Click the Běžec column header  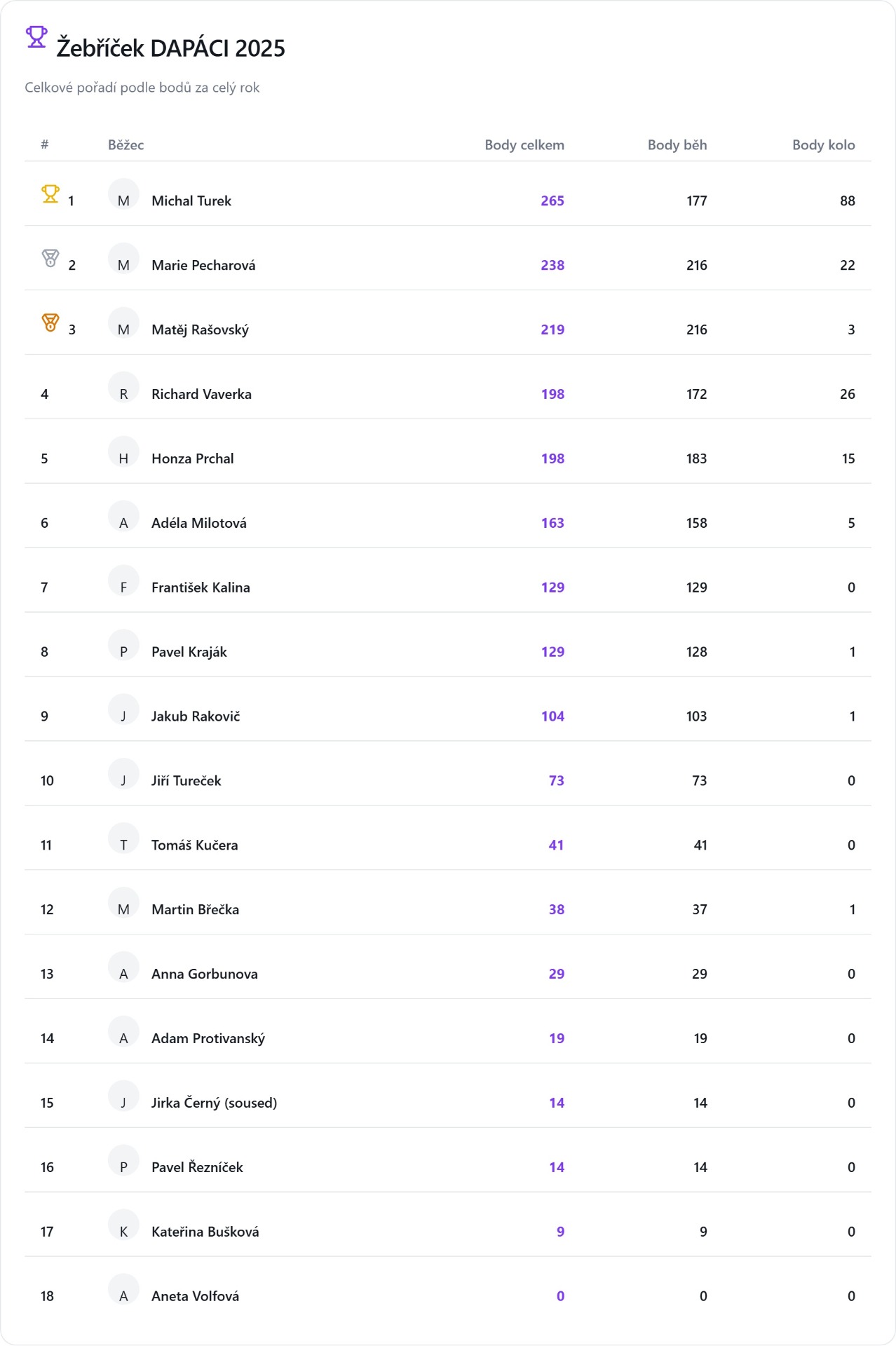tap(125, 145)
